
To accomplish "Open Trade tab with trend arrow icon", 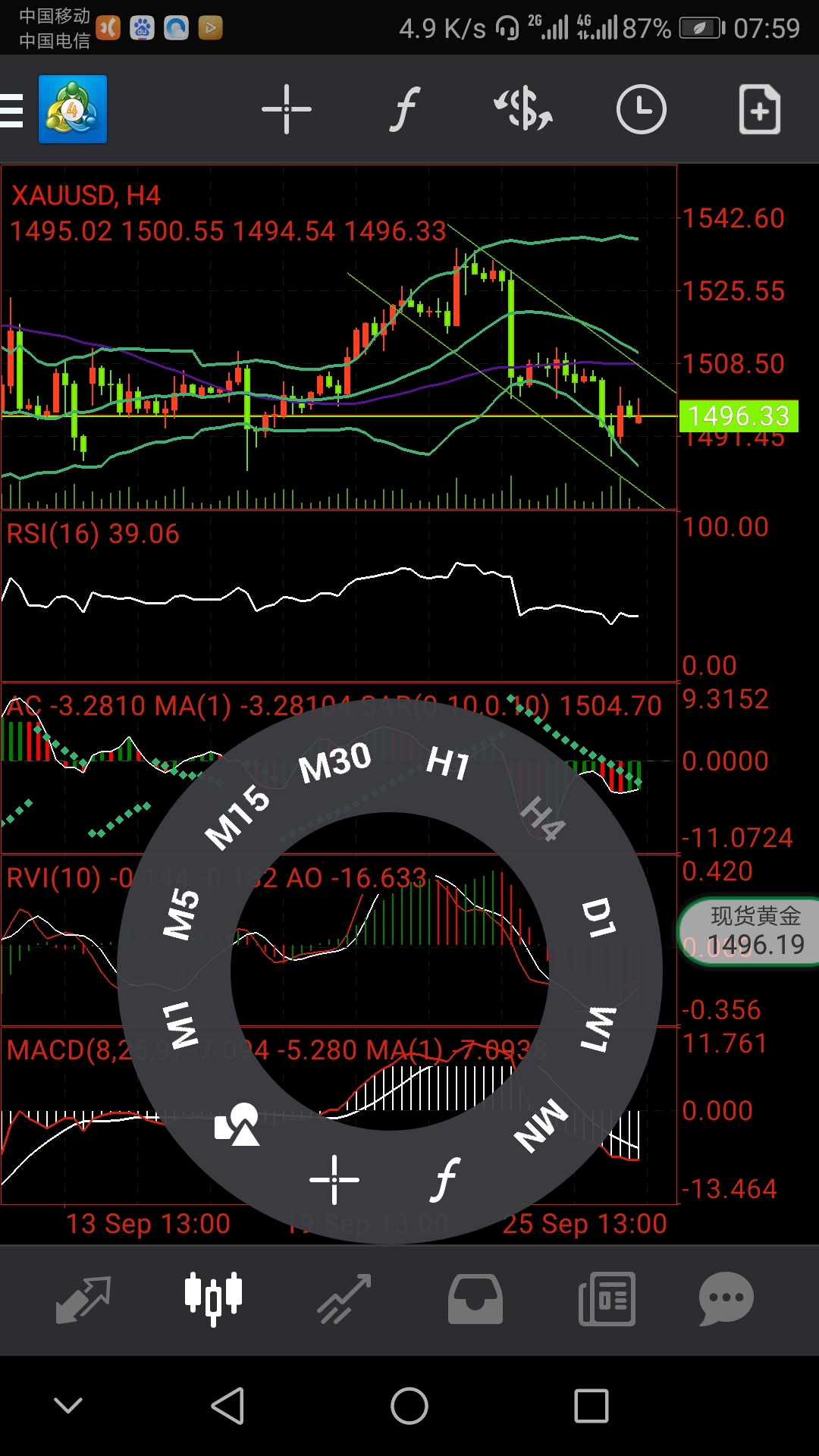I will [x=344, y=1300].
